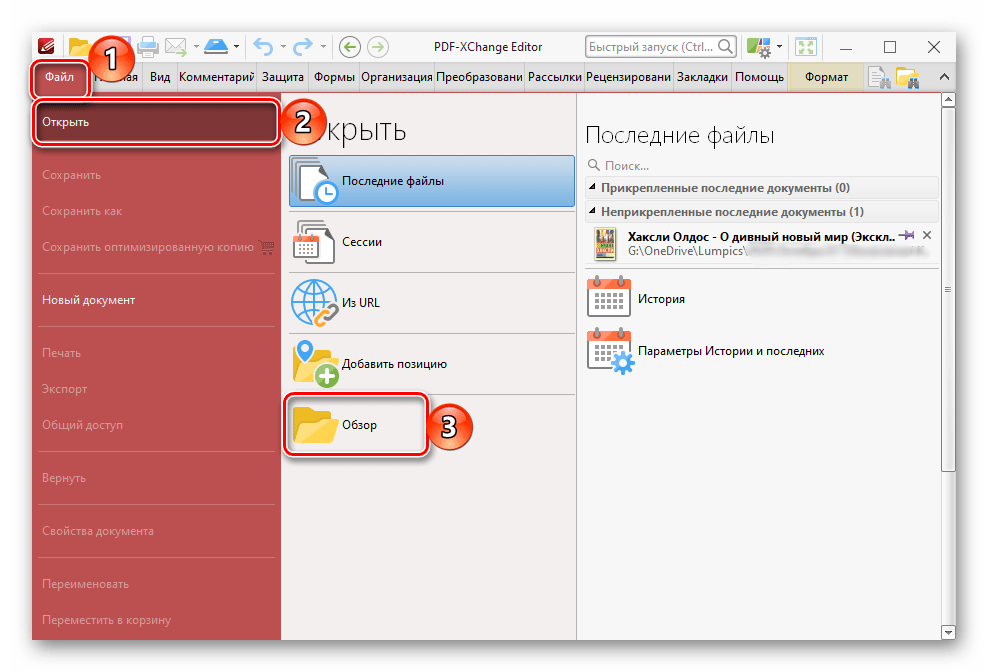Image resolution: width=988 pixels, height=672 pixels.
Task: Switch to the Преобразовани tab
Action: pos(480,77)
